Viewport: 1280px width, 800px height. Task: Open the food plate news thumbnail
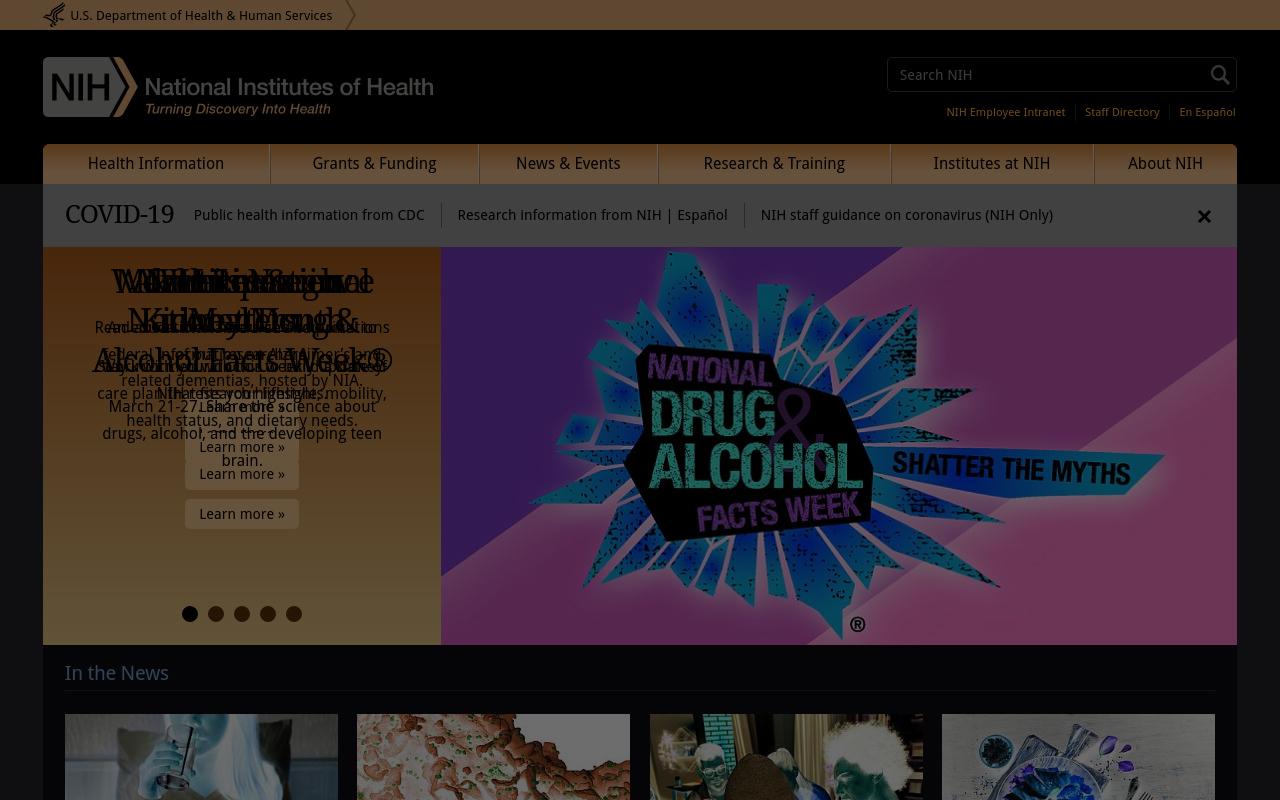[1078, 757]
